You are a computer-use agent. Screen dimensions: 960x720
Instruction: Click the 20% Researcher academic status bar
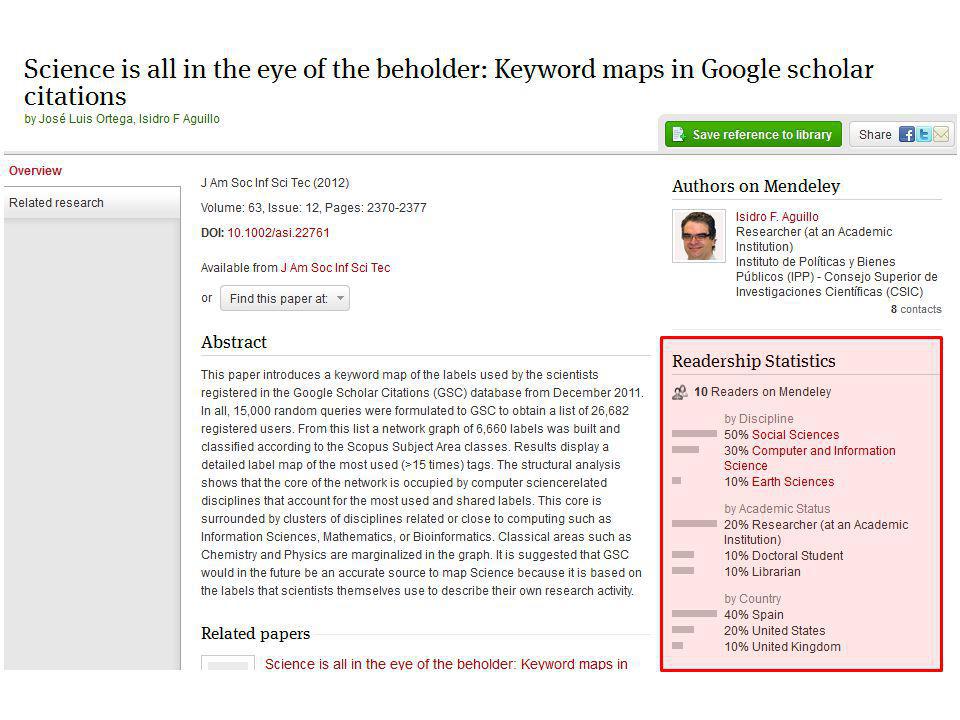pyautogui.click(x=694, y=523)
